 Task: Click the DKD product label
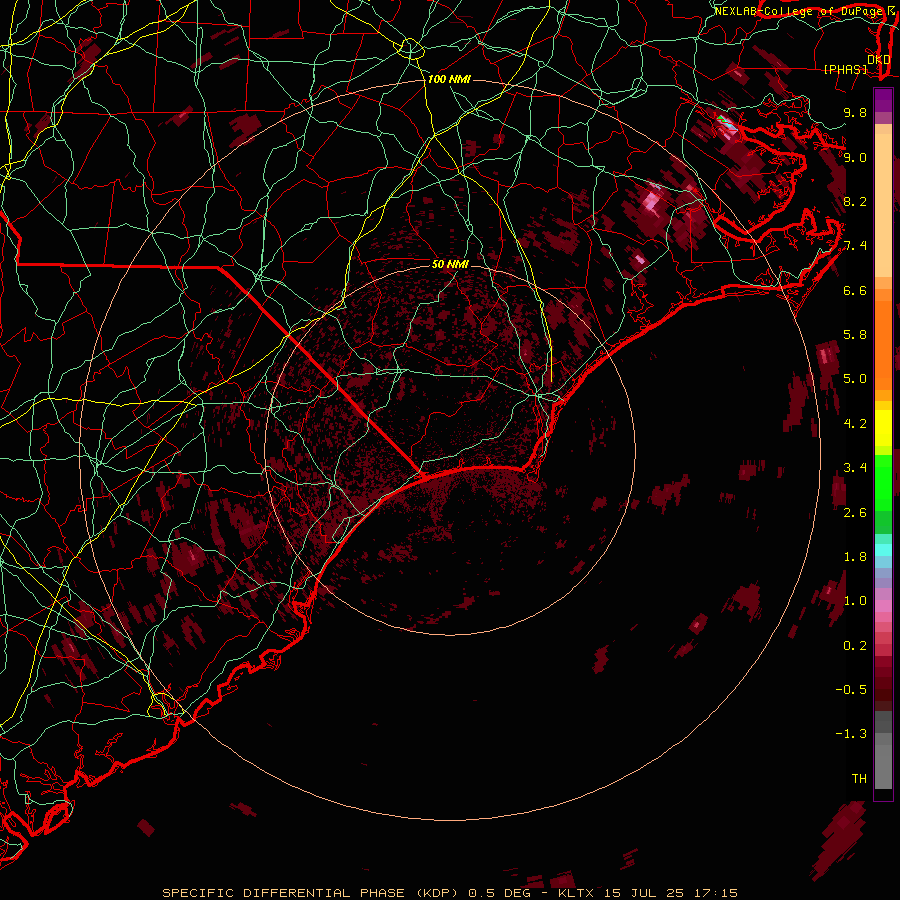point(878,59)
